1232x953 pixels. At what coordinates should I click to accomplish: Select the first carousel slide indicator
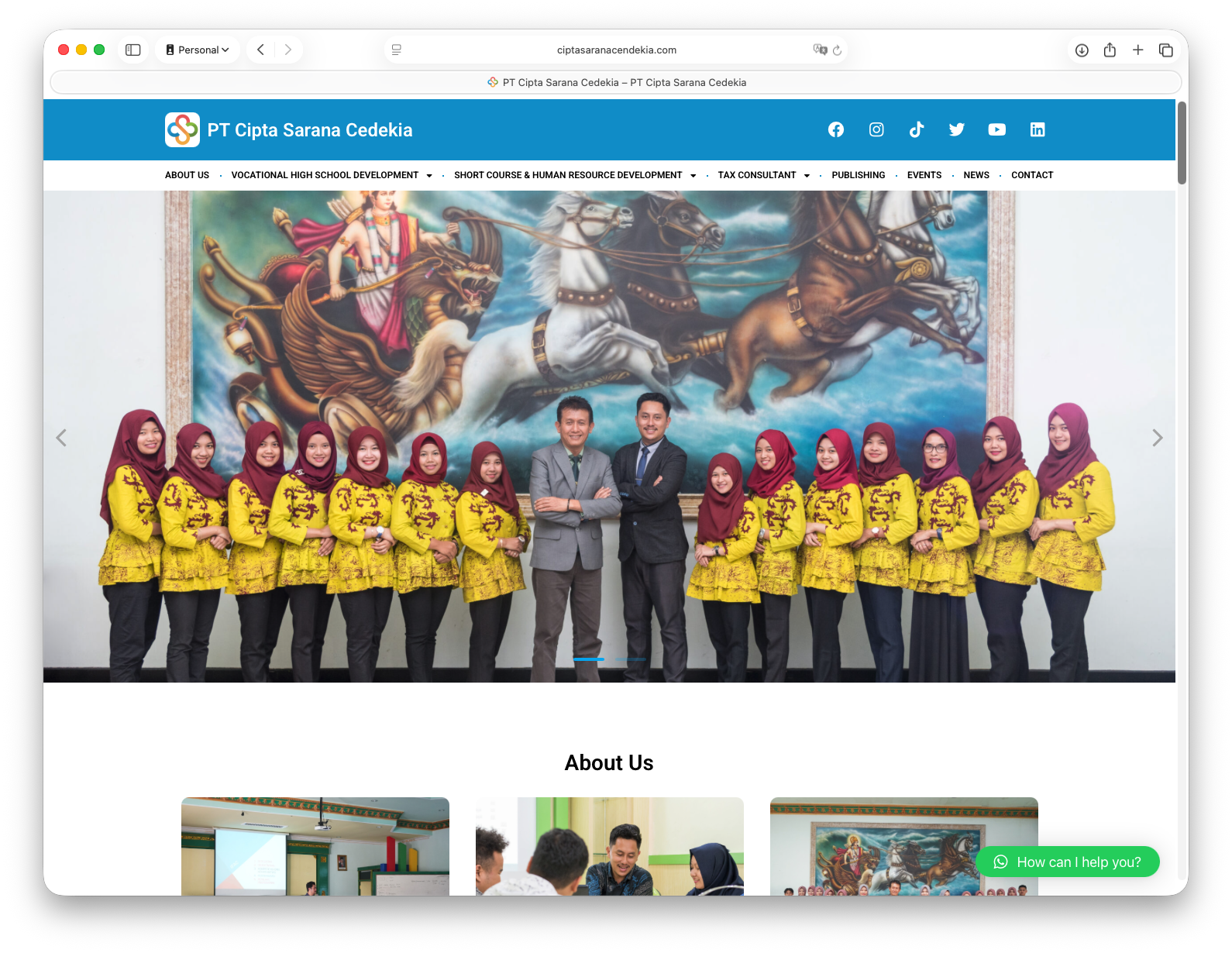(588, 659)
